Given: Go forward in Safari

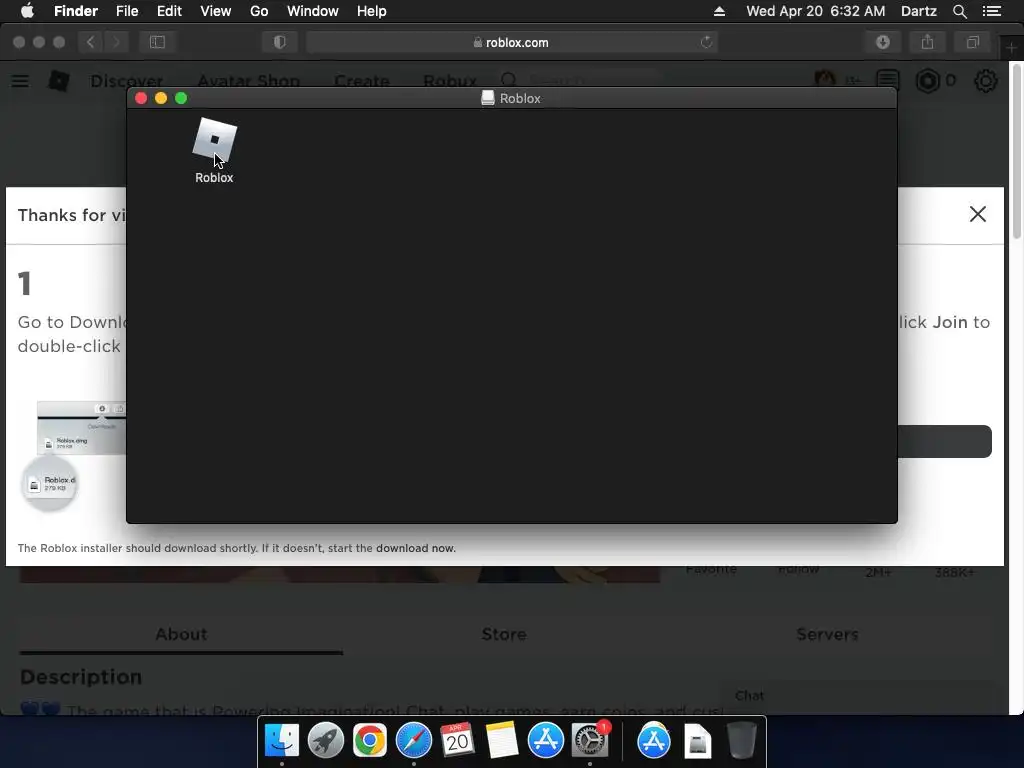Looking at the screenshot, I should click(116, 42).
